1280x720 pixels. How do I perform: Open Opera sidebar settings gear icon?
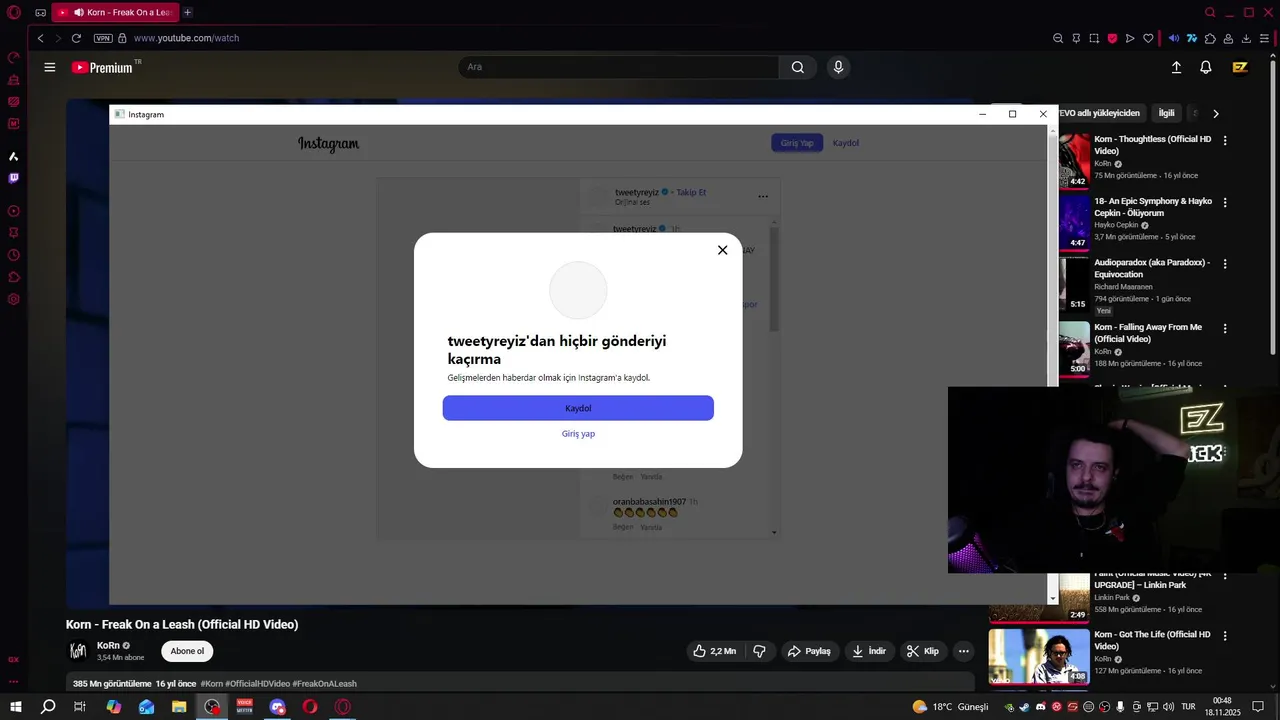(13, 299)
